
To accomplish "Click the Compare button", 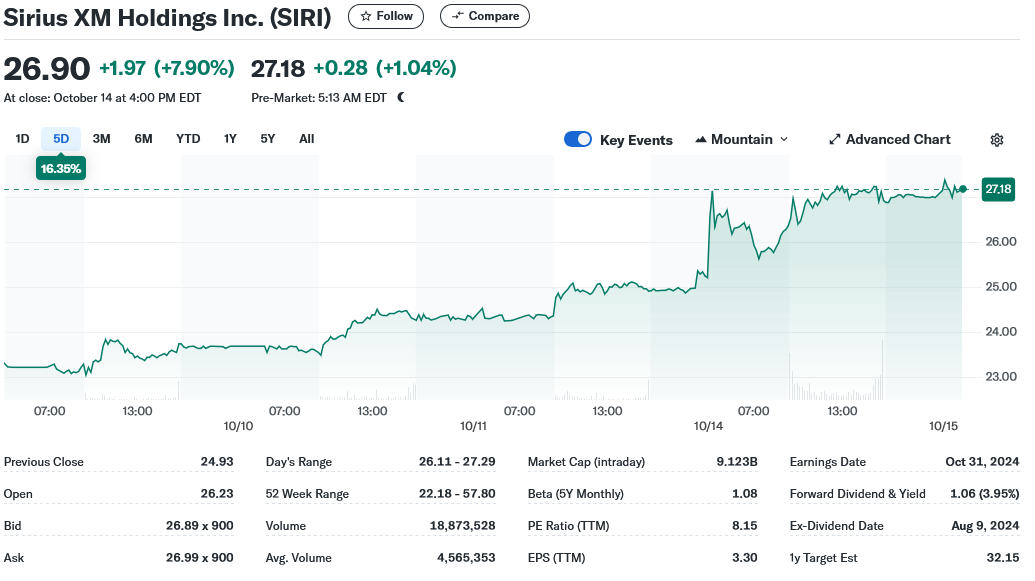I will coord(484,17).
